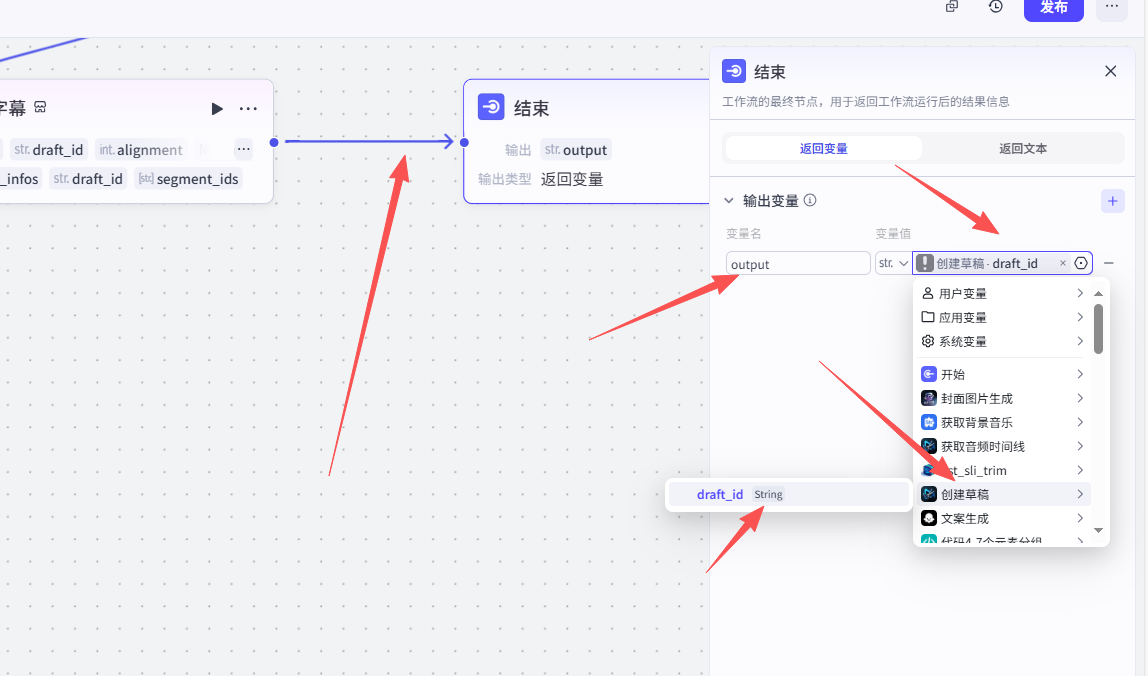
Task: Clear the selected draft_id variable value
Action: [1063, 264]
